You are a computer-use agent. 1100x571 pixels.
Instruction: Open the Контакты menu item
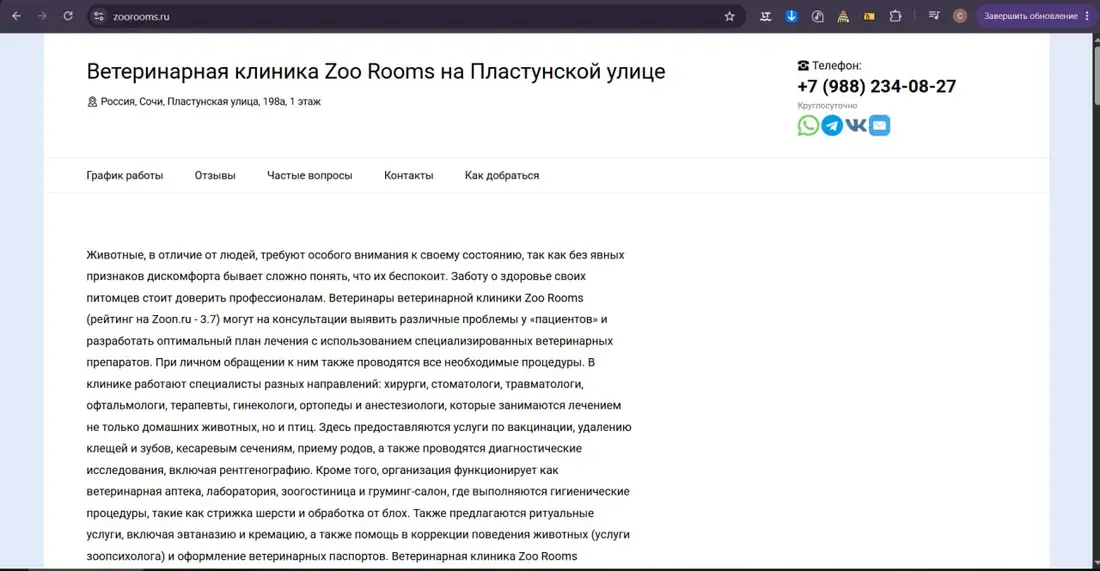[408, 175]
